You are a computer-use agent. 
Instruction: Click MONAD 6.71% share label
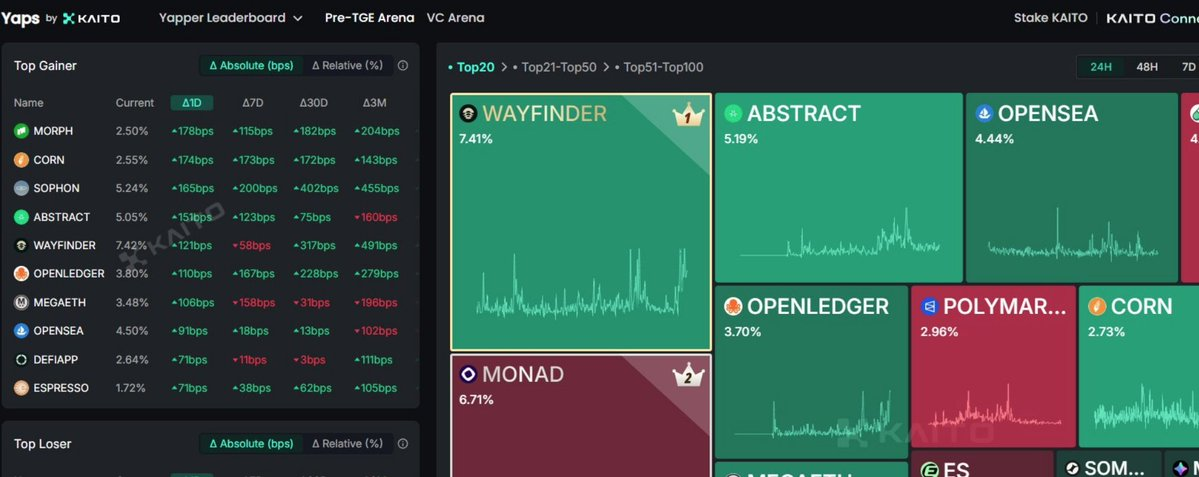tap(476, 400)
